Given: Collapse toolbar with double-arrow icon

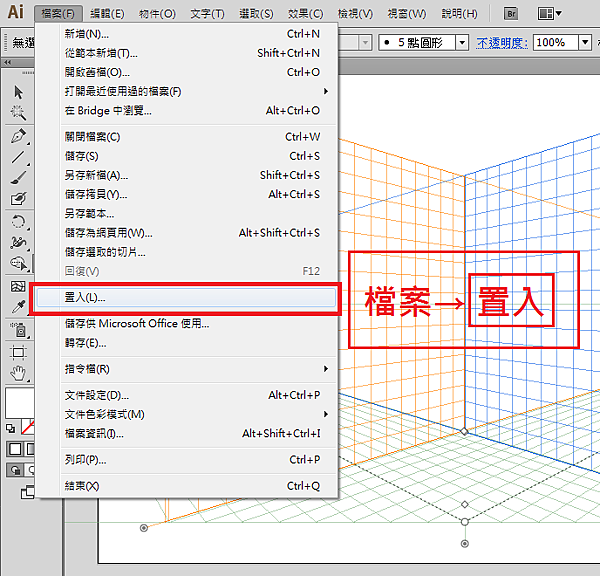Looking at the screenshot, I should [x=8, y=62].
